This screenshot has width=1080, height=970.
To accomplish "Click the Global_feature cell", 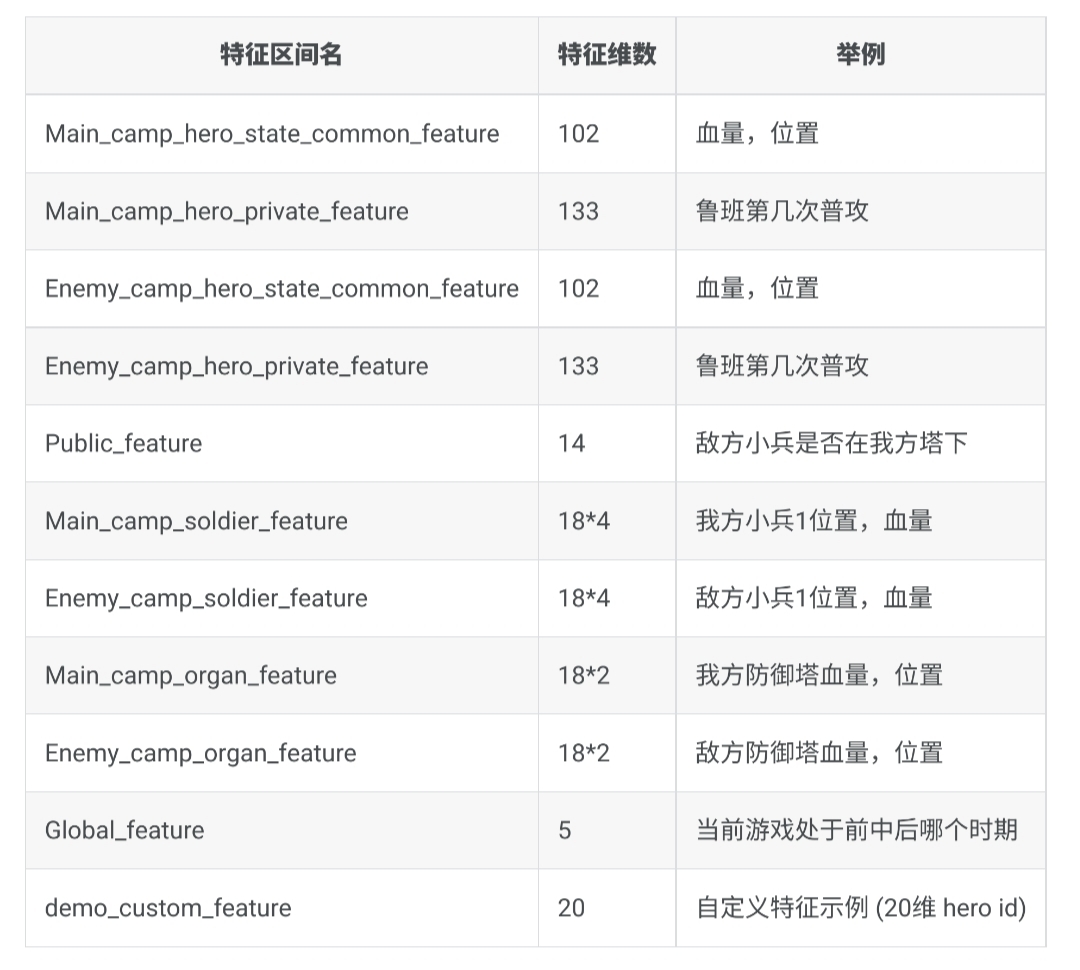I will point(124,830).
